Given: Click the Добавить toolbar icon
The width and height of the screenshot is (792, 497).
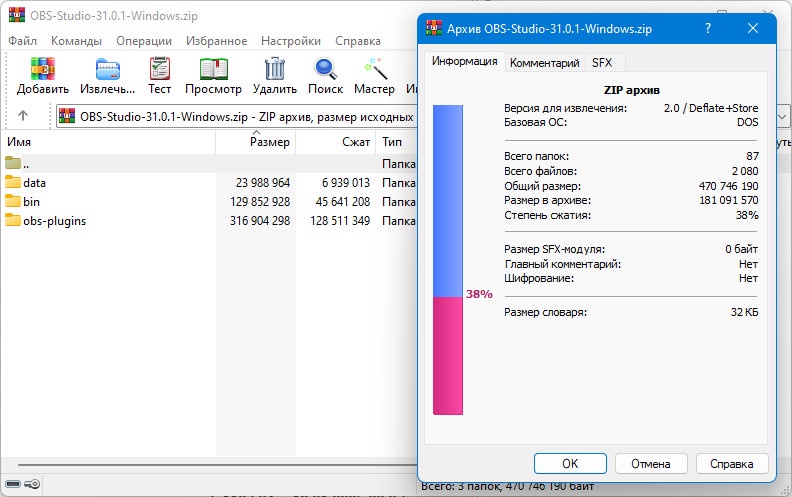Looking at the screenshot, I should pyautogui.click(x=42, y=69).
